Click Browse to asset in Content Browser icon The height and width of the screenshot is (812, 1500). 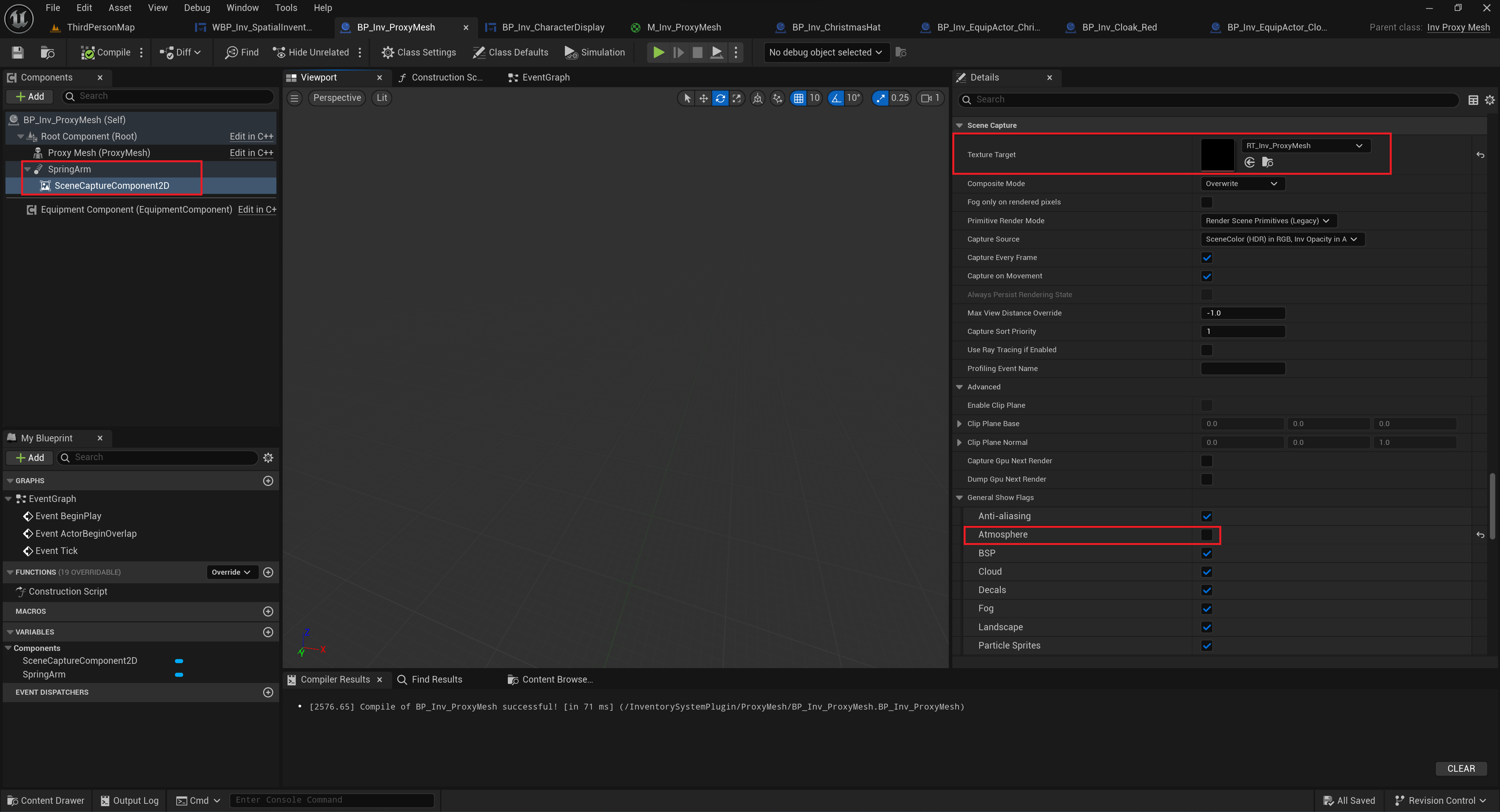1268,163
